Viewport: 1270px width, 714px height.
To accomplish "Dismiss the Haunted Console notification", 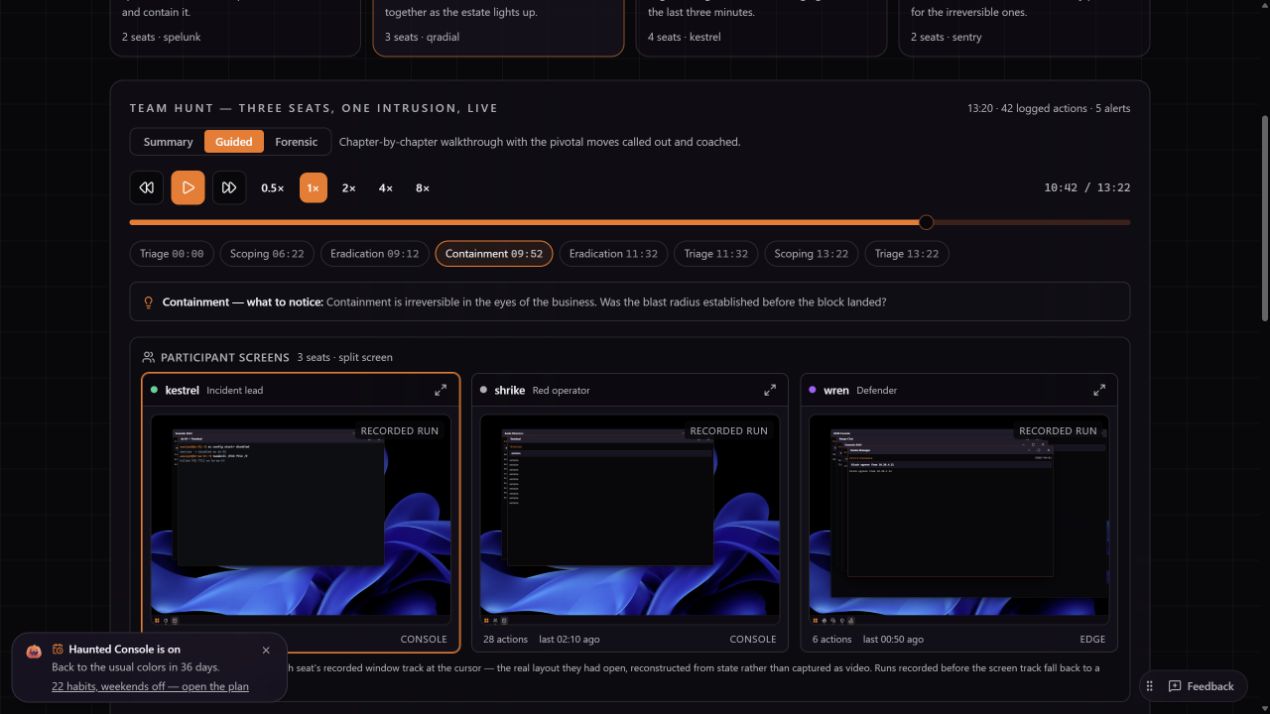I will [x=266, y=650].
